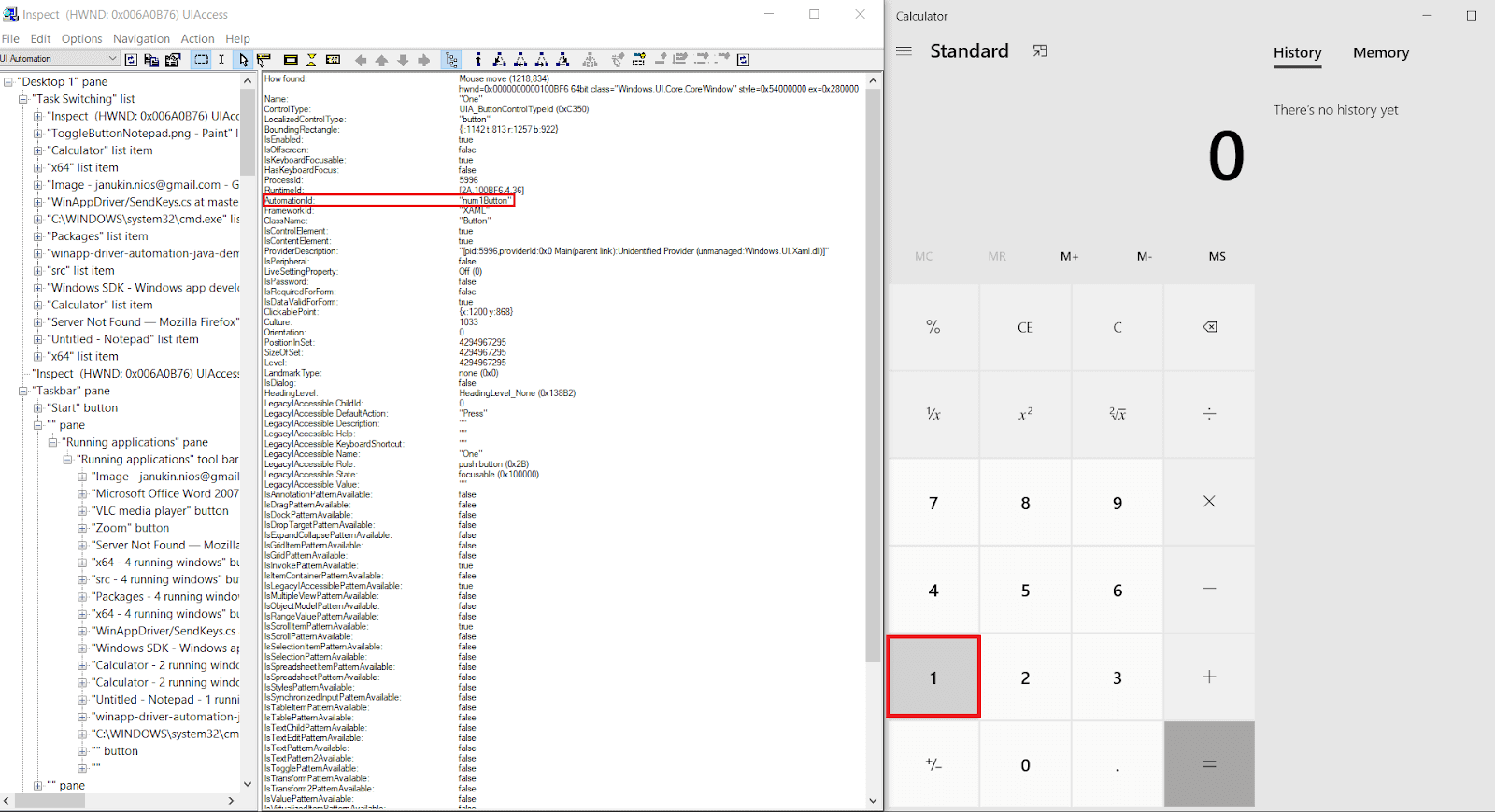The width and height of the screenshot is (1495, 812).
Task: Click the reciprocal 1/x key in Calculator
Action: pos(933,414)
